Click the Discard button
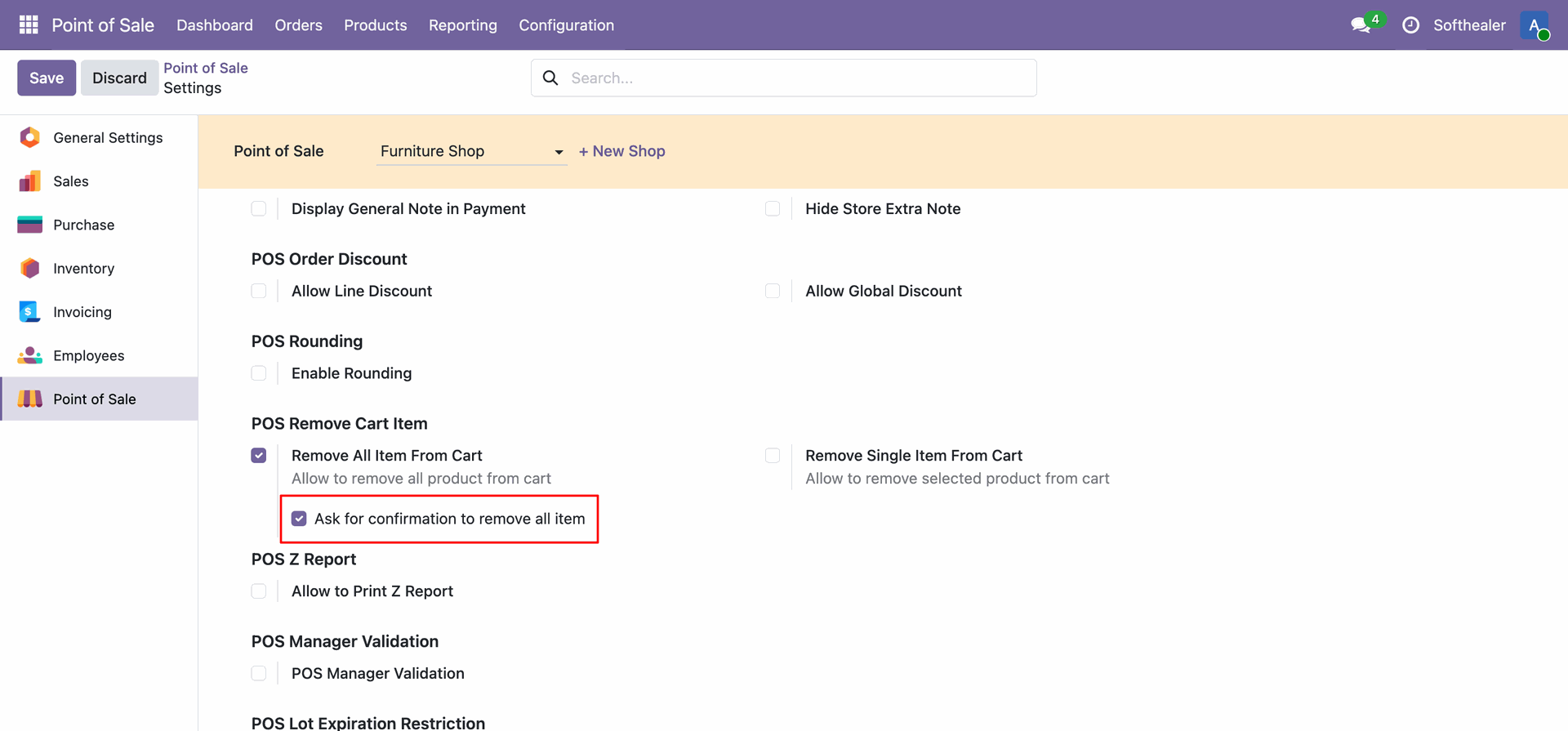Image resolution: width=1568 pixels, height=731 pixels. pyautogui.click(x=119, y=78)
